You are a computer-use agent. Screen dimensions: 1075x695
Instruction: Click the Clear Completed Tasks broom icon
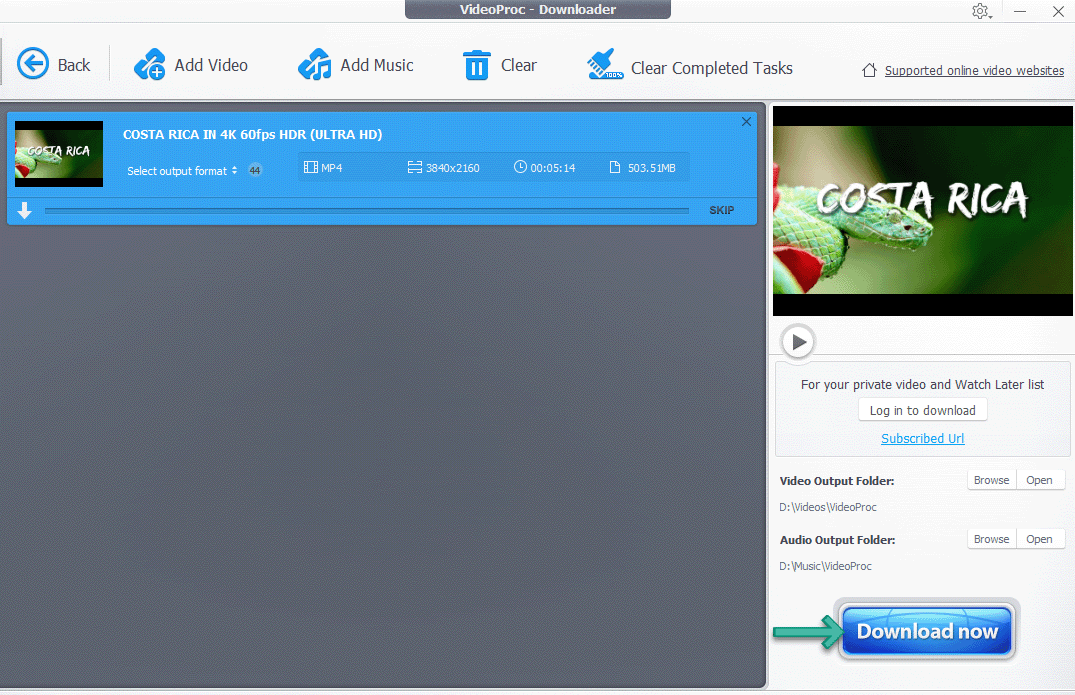point(605,64)
